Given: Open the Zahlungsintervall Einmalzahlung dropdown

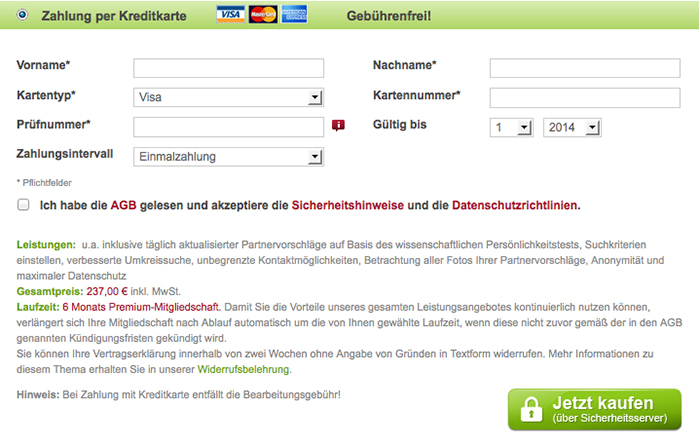Looking at the screenshot, I should pyautogui.click(x=229, y=157).
